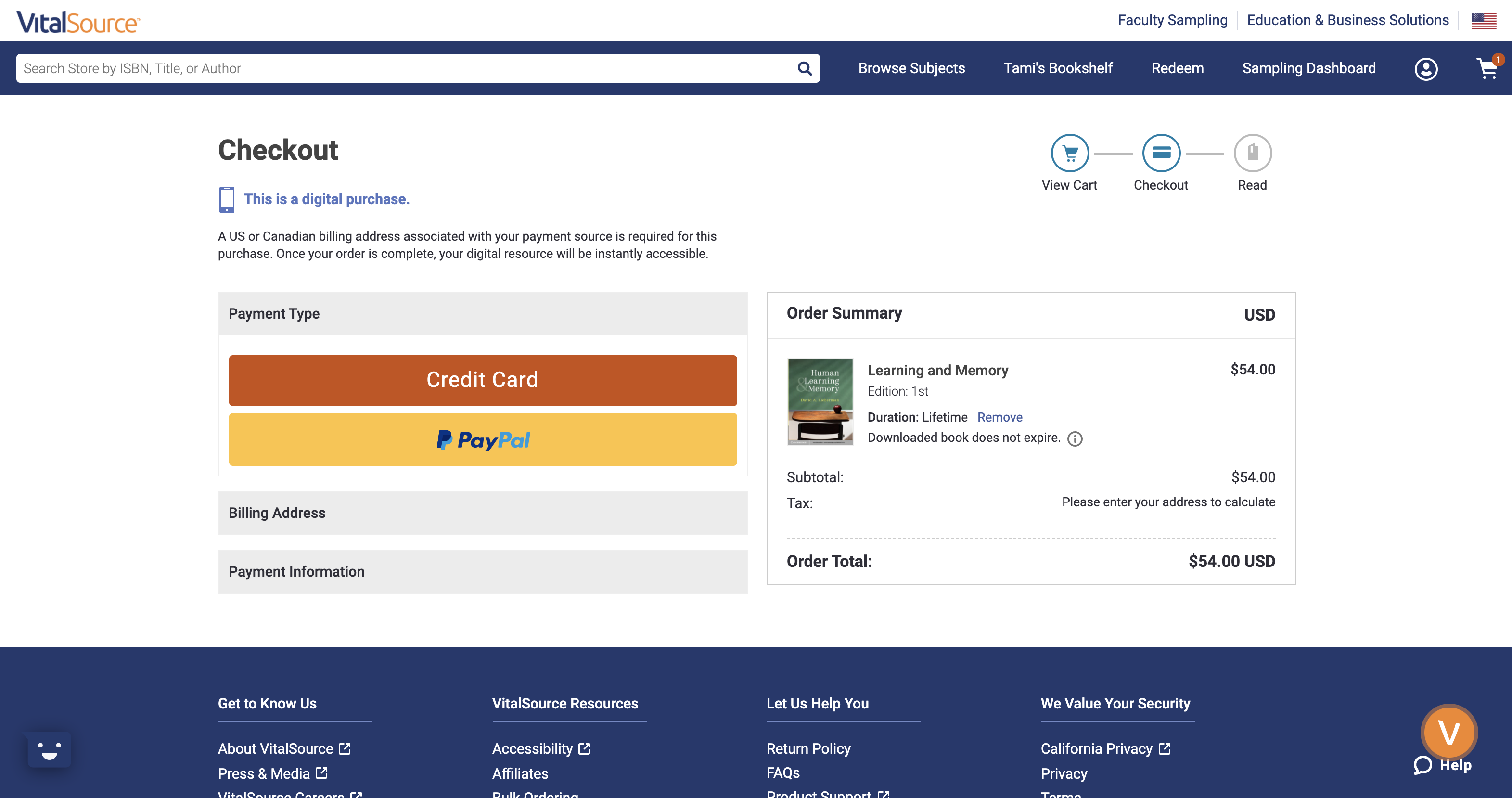Click the View Cart step label

(x=1069, y=185)
